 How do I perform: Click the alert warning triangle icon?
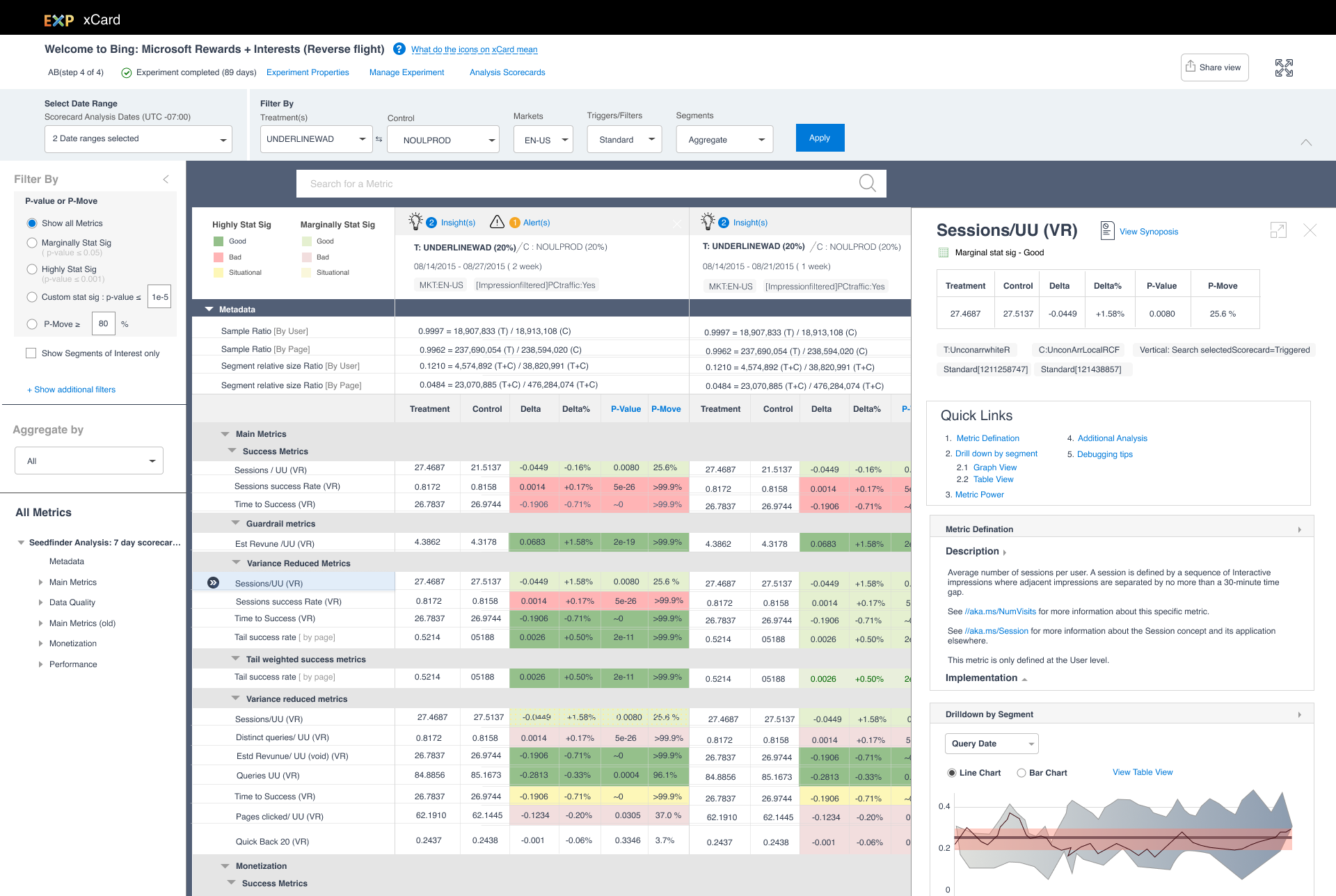tap(497, 222)
